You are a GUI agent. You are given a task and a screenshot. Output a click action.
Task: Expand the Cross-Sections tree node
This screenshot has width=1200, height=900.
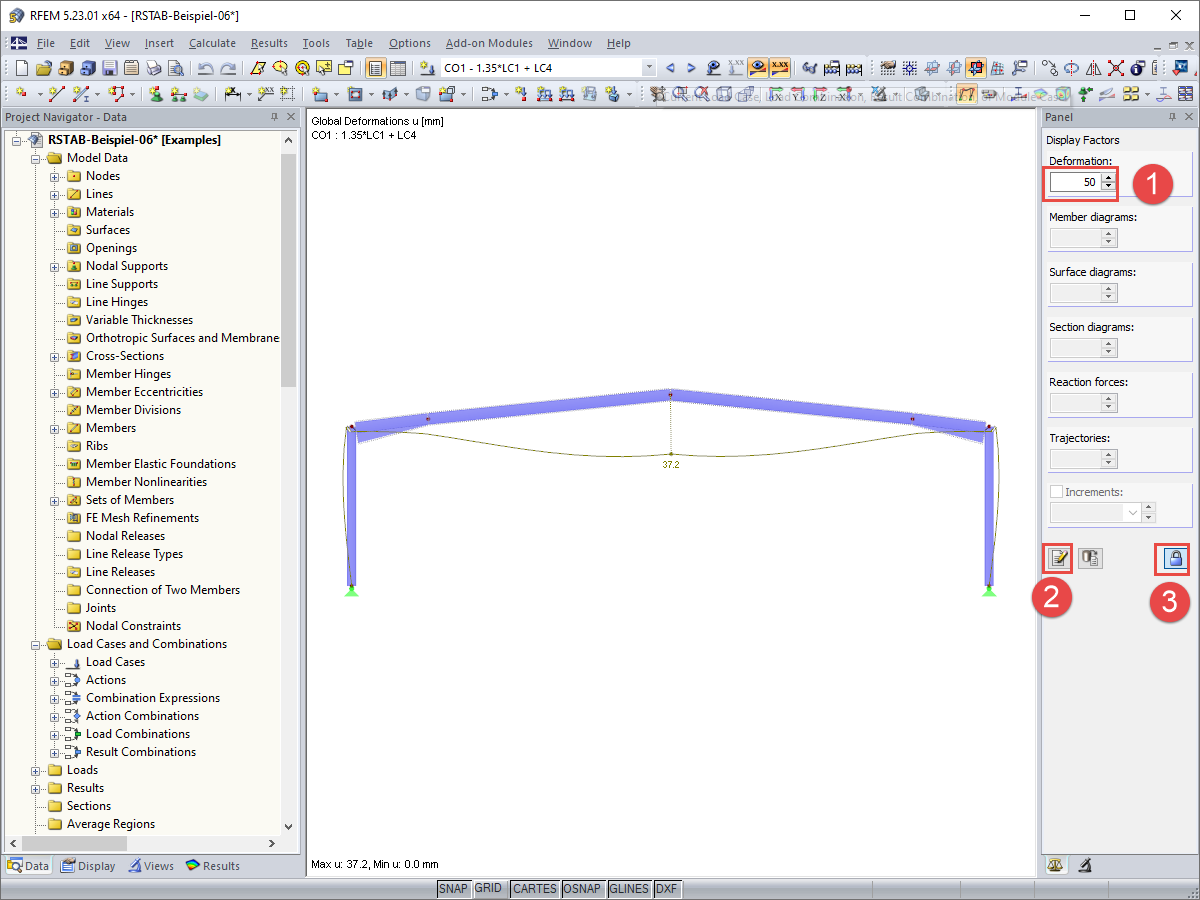tap(55, 356)
